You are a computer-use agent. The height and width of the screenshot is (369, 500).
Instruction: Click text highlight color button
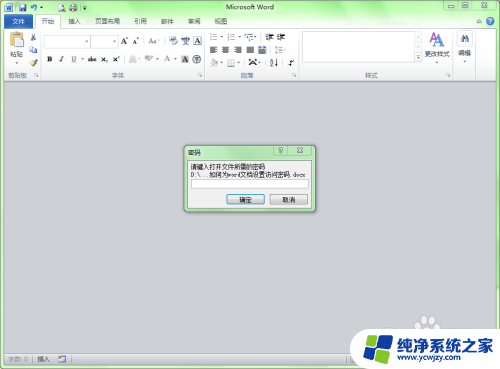[x=148, y=59]
